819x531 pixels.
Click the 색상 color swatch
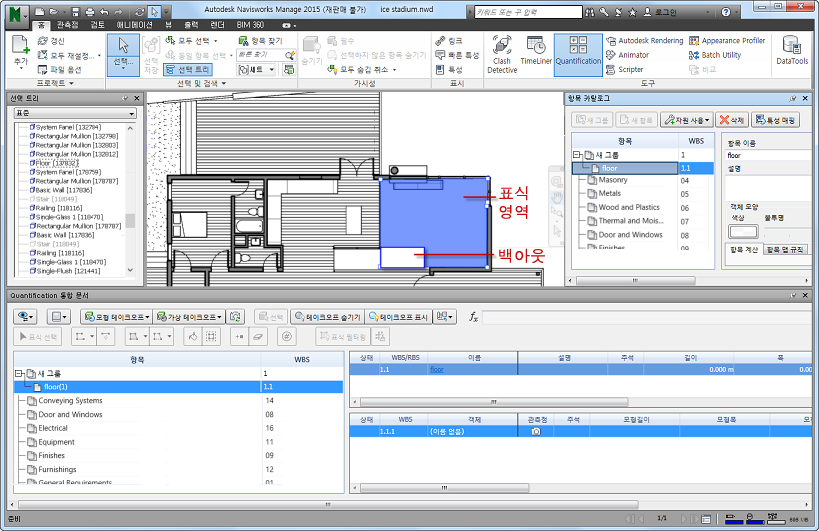[743, 231]
